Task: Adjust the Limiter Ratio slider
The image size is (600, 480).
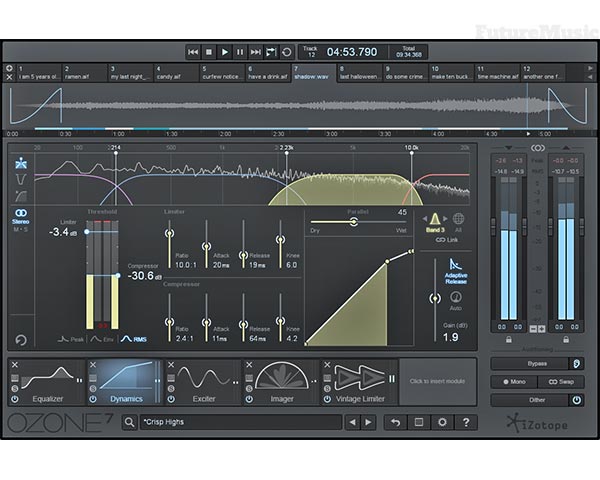Action: pyautogui.click(x=170, y=233)
